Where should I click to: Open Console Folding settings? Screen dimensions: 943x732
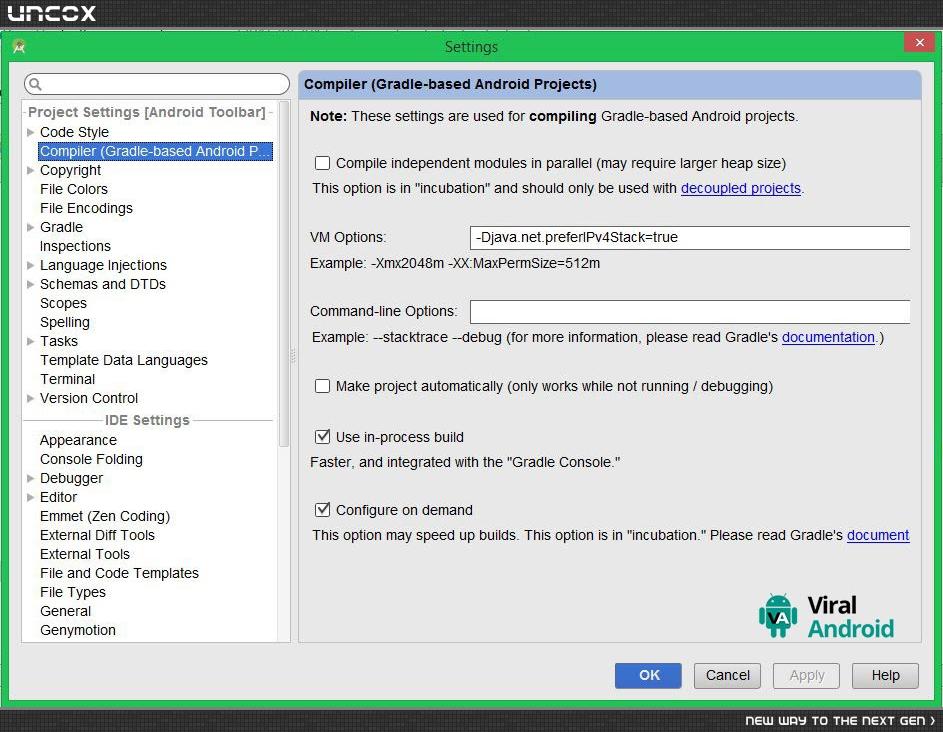point(91,459)
